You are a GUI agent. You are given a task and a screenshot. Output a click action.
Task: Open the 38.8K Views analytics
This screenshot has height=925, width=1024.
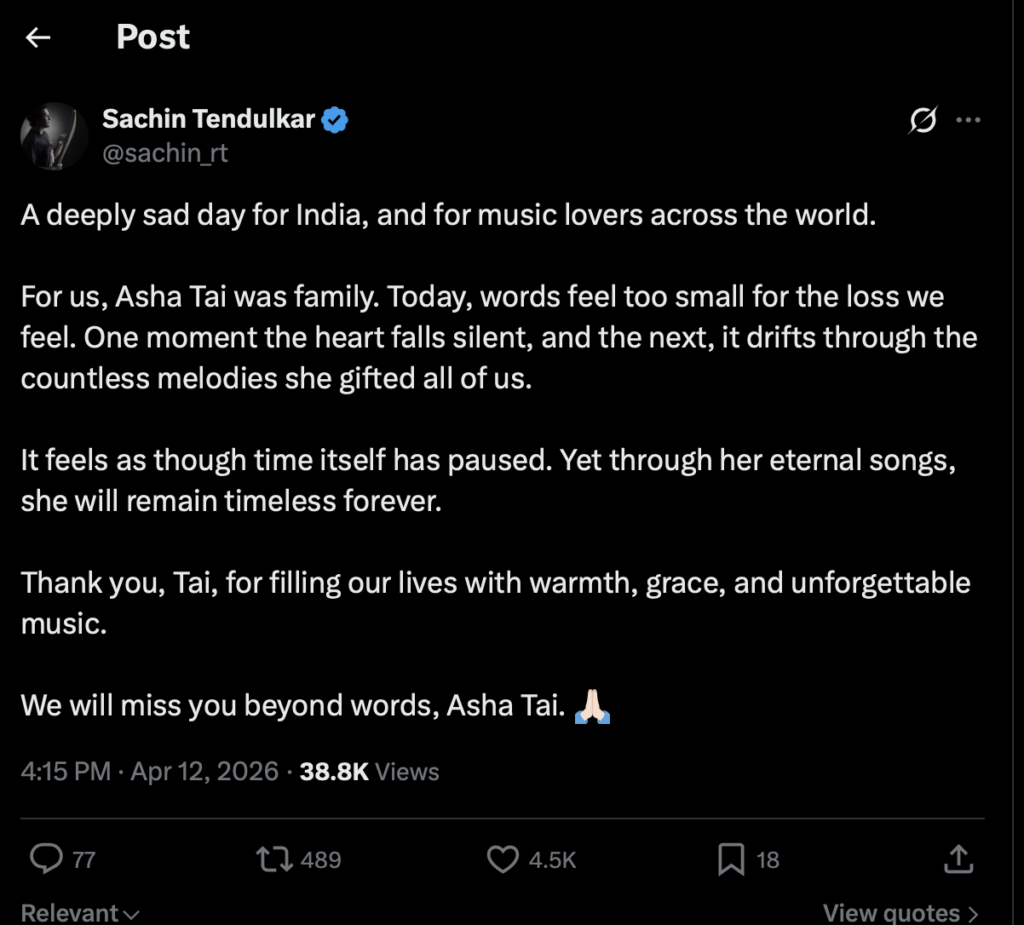point(369,771)
